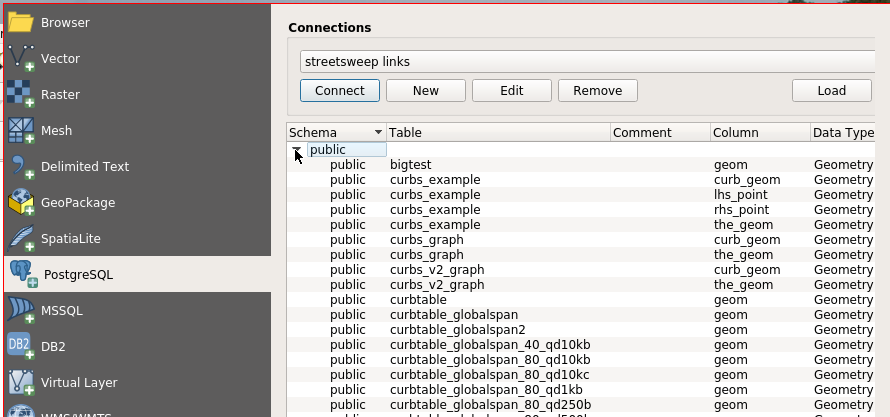This screenshot has width=890, height=417.
Task: Click the PostgreSQL elephant icon
Action: coord(22,275)
